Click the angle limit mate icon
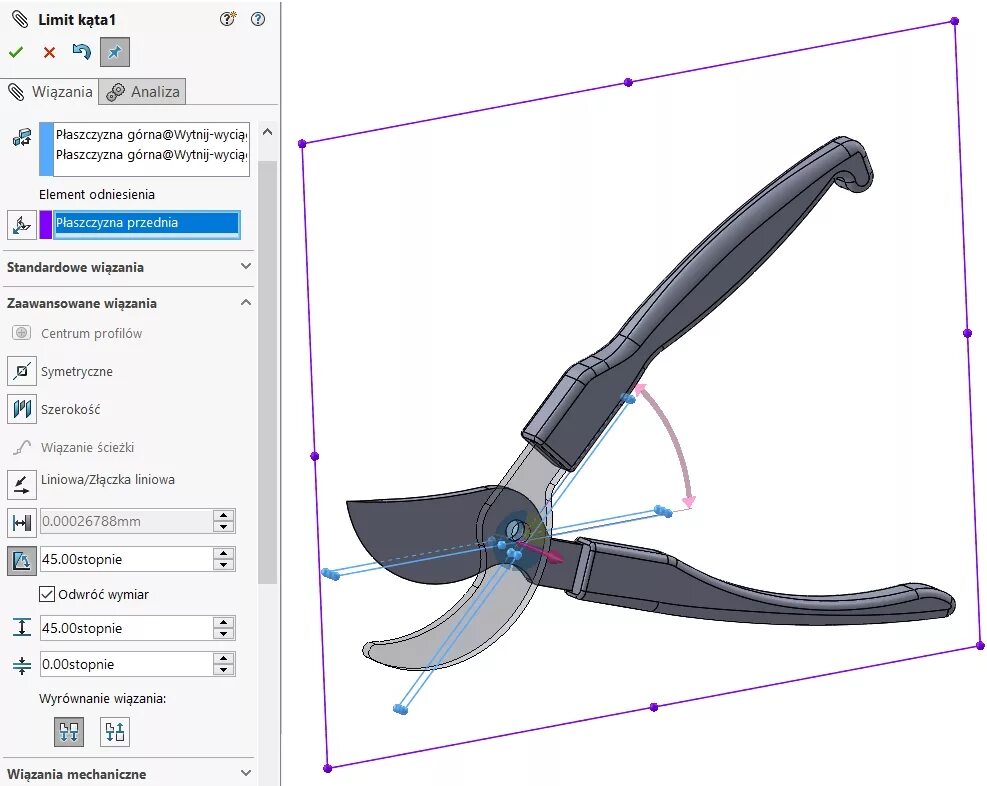987x786 pixels. pos(22,559)
